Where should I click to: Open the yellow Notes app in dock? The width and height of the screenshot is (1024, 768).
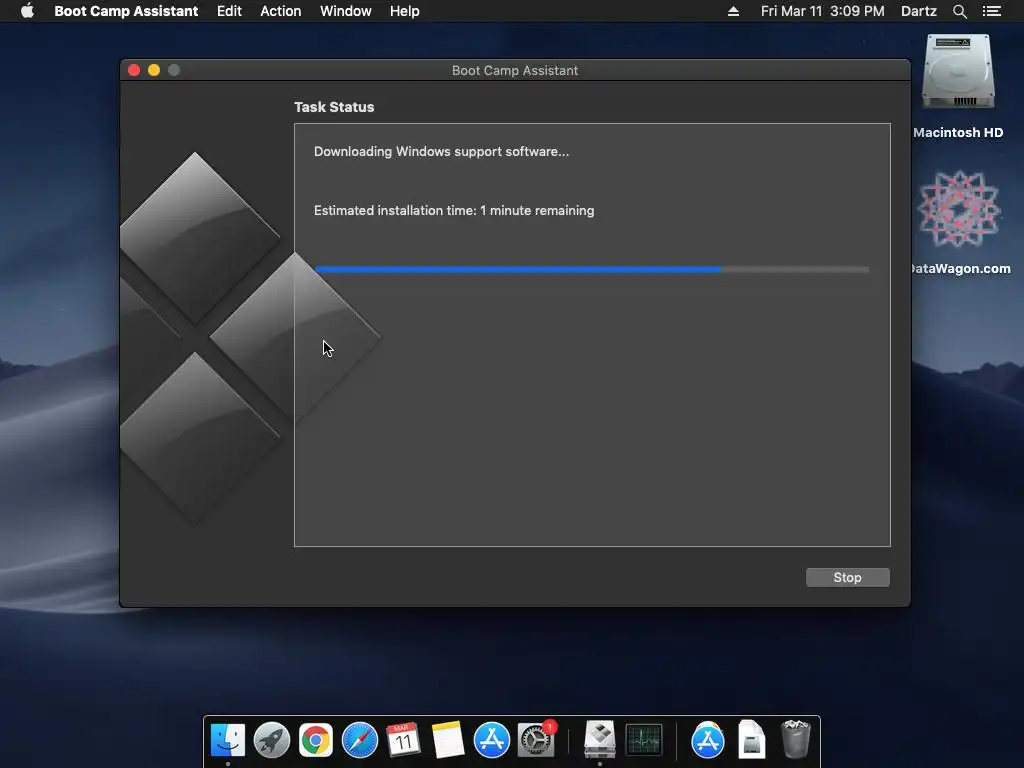(x=447, y=740)
